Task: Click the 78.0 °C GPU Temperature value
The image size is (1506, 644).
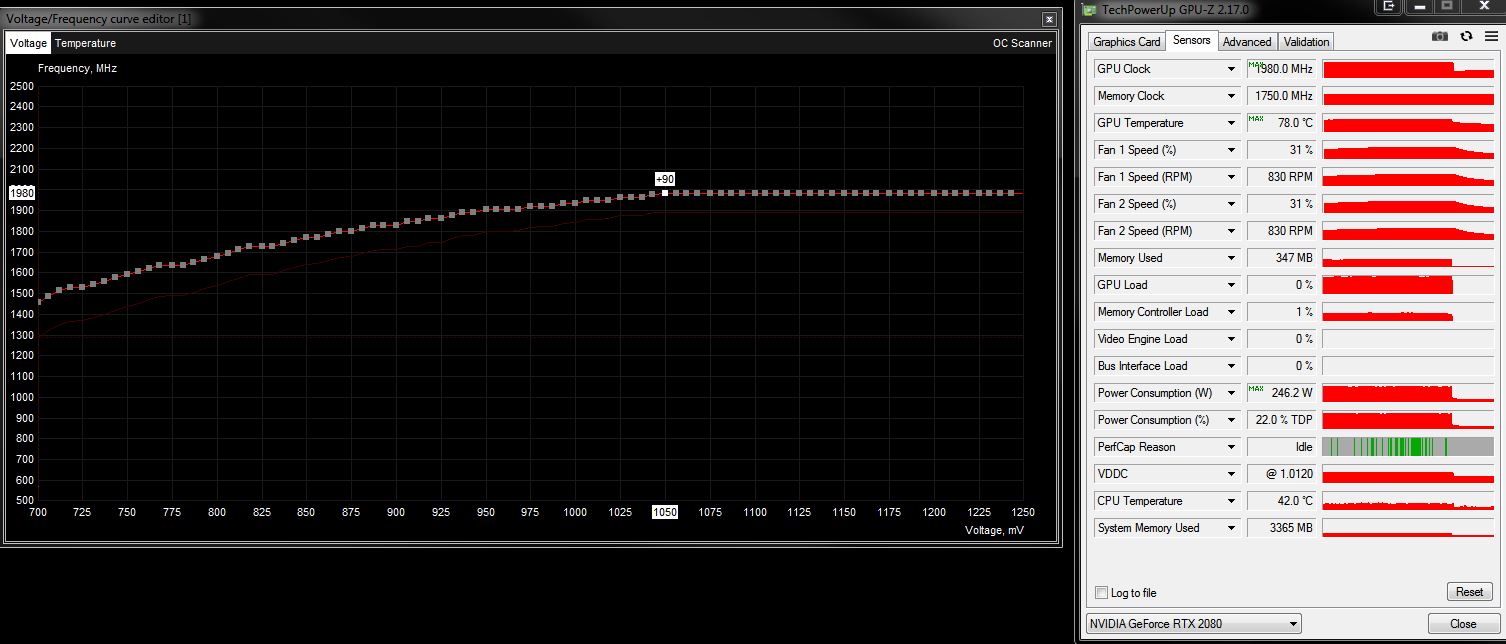Action: point(1281,123)
